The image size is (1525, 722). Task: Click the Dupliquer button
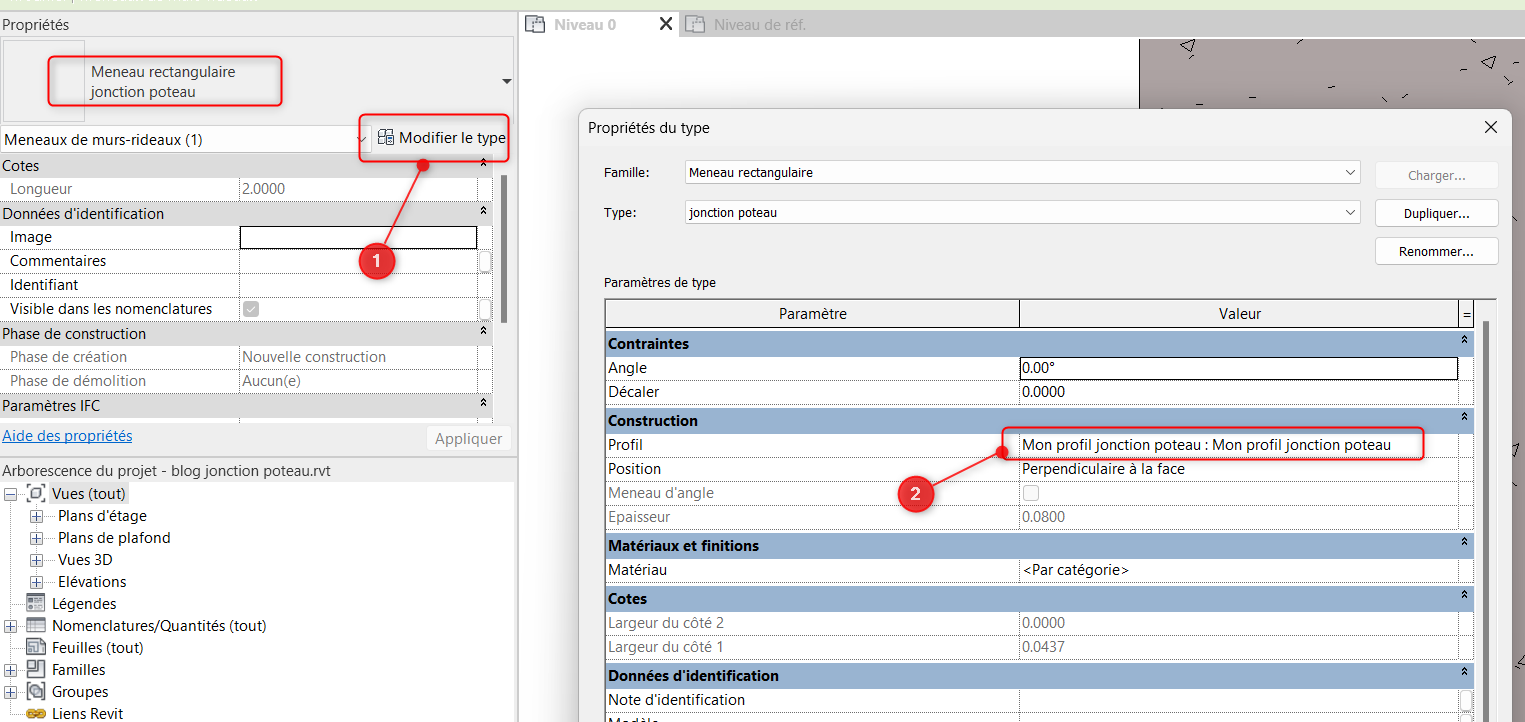point(1436,212)
